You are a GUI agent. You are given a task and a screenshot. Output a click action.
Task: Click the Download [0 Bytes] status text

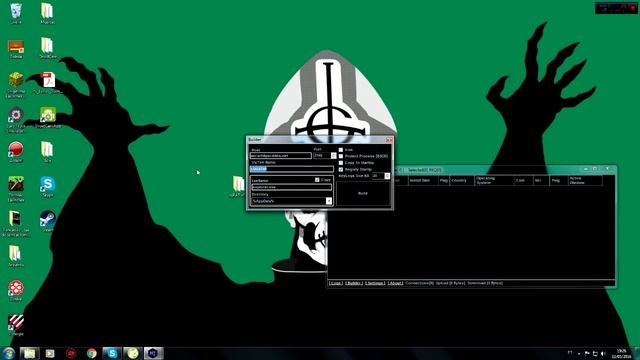coord(485,283)
